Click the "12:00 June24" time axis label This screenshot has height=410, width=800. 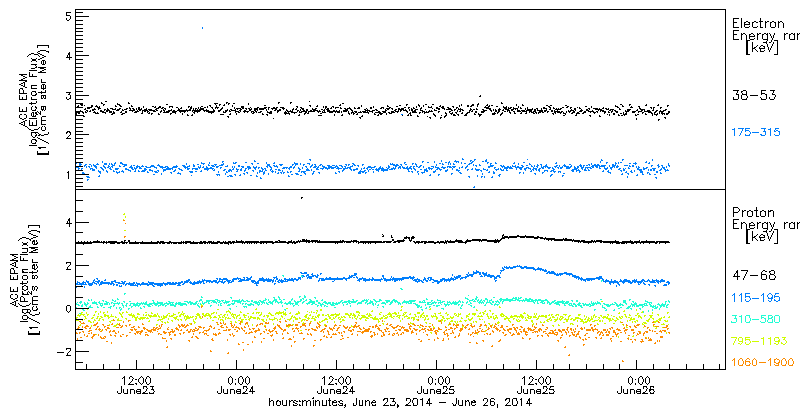click(x=336, y=386)
